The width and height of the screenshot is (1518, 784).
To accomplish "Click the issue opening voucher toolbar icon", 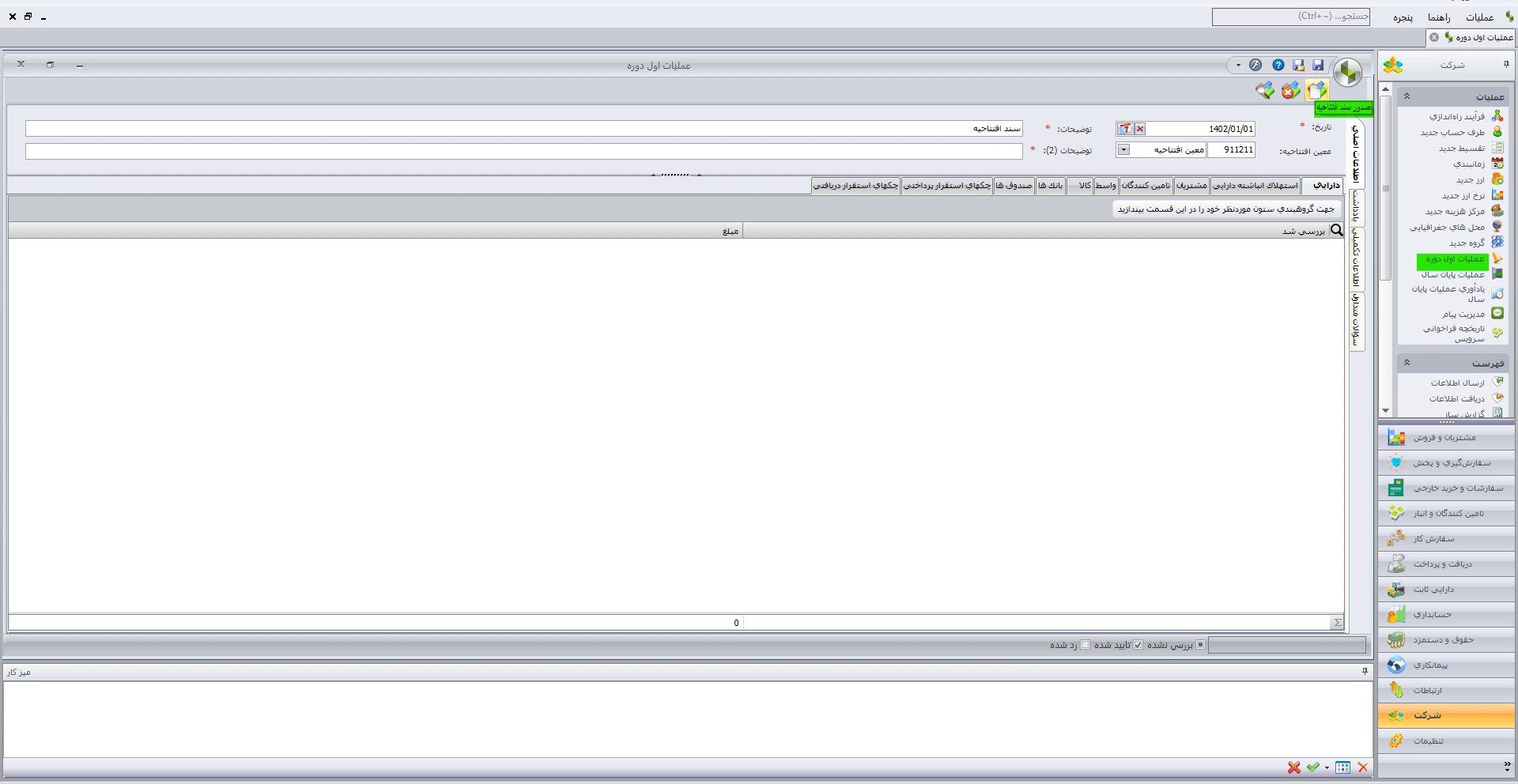I will click(x=1316, y=91).
